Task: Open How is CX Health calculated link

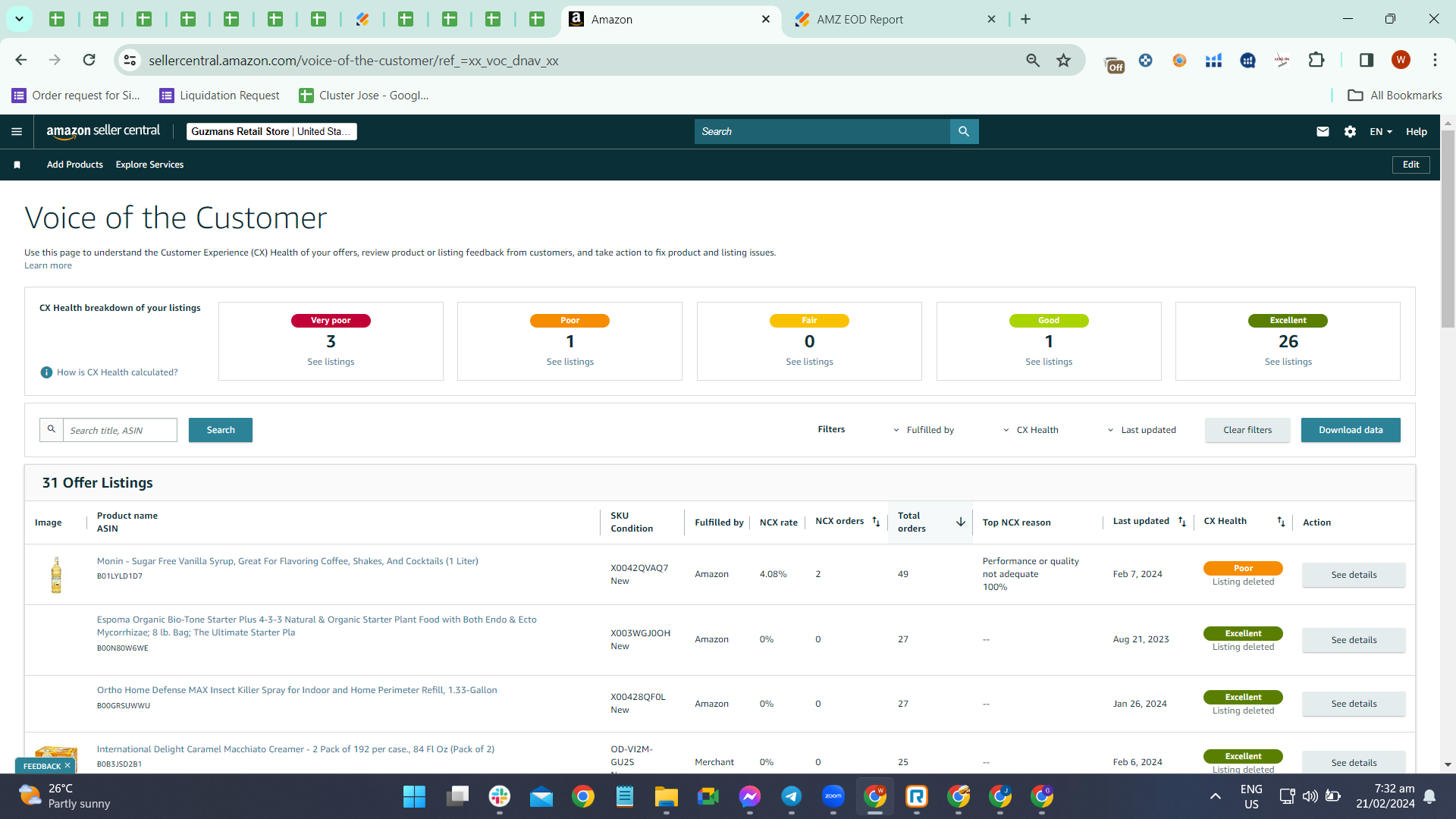Action: [117, 372]
